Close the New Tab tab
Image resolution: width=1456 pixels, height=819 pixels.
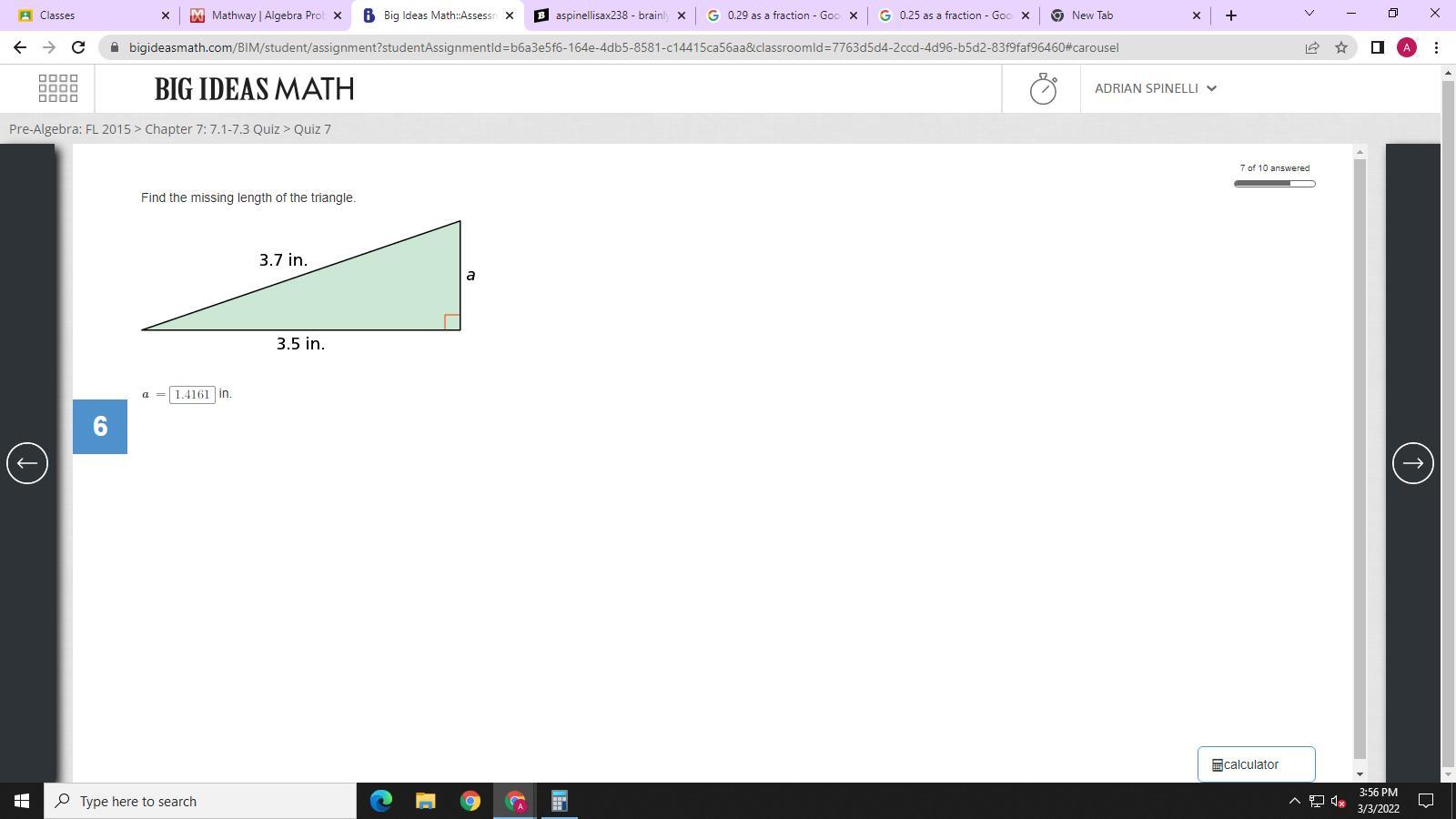point(1197,15)
